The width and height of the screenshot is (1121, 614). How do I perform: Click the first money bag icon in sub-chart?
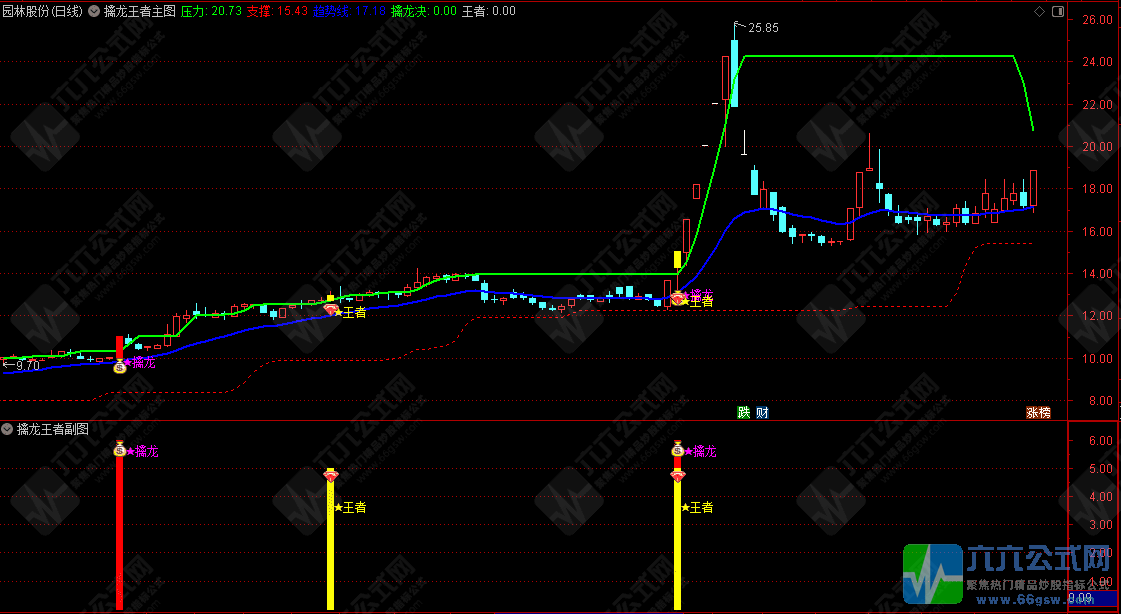tap(119, 450)
